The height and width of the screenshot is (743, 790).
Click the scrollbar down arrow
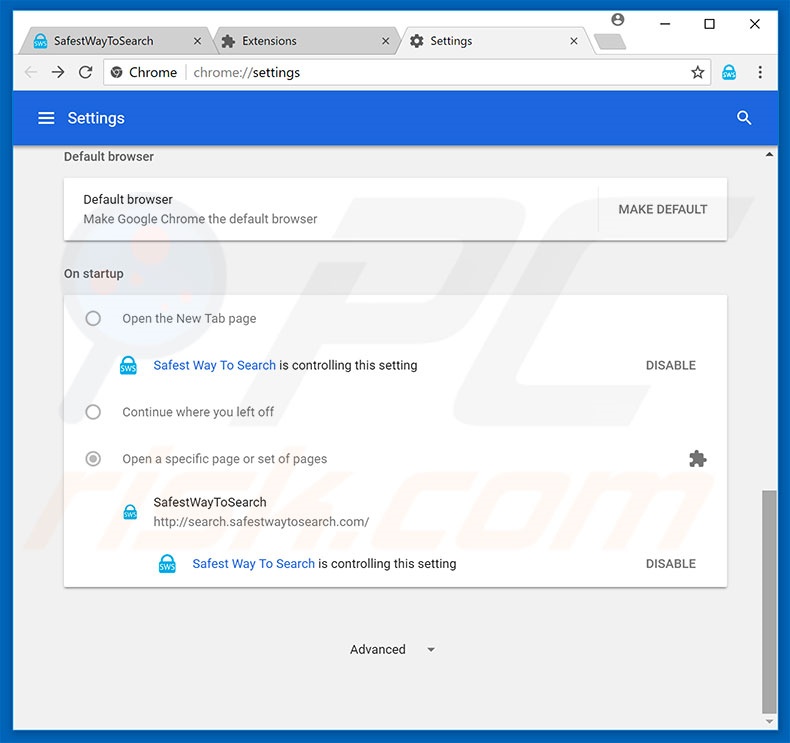(x=769, y=722)
